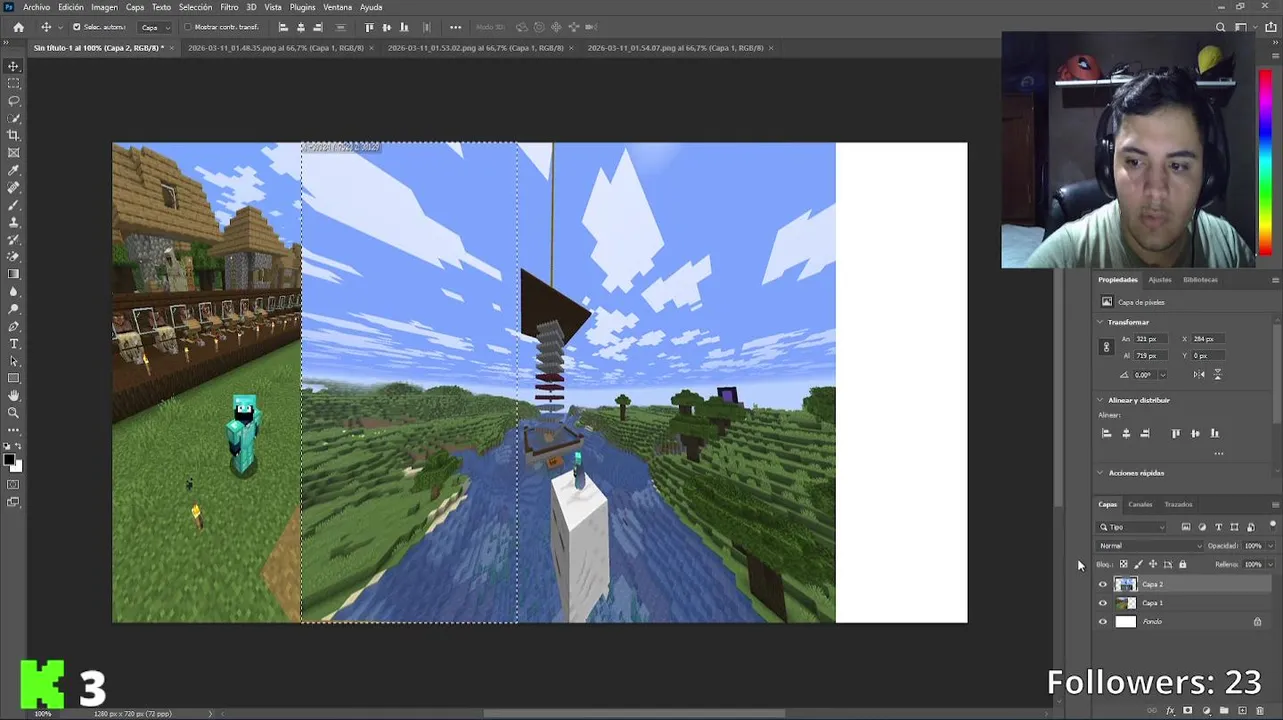Open rotation angle dropdown arrow
Viewport: 1283px width, 720px height.
pyautogui.click(x=1161, y=375)
